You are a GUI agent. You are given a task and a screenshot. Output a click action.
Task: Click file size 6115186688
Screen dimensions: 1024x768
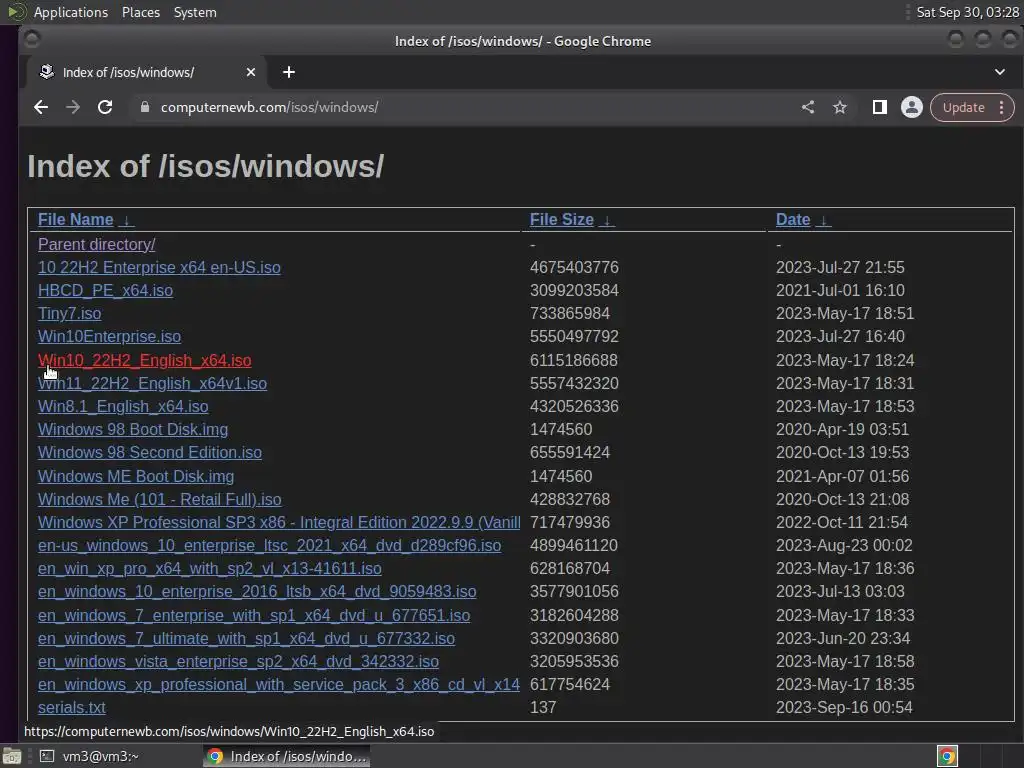(x=574, y=360)
